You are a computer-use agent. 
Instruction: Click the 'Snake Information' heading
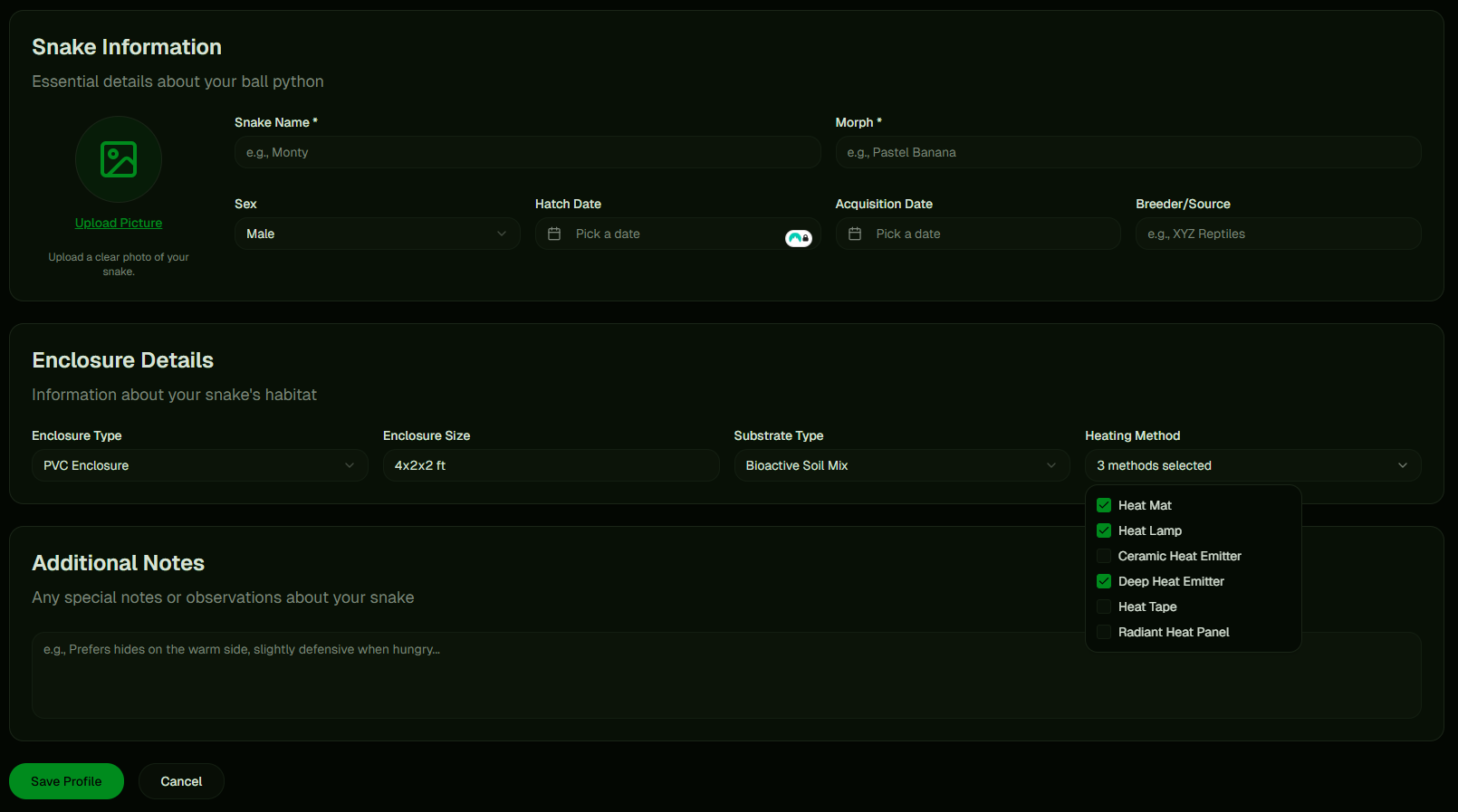pos(127,47)
